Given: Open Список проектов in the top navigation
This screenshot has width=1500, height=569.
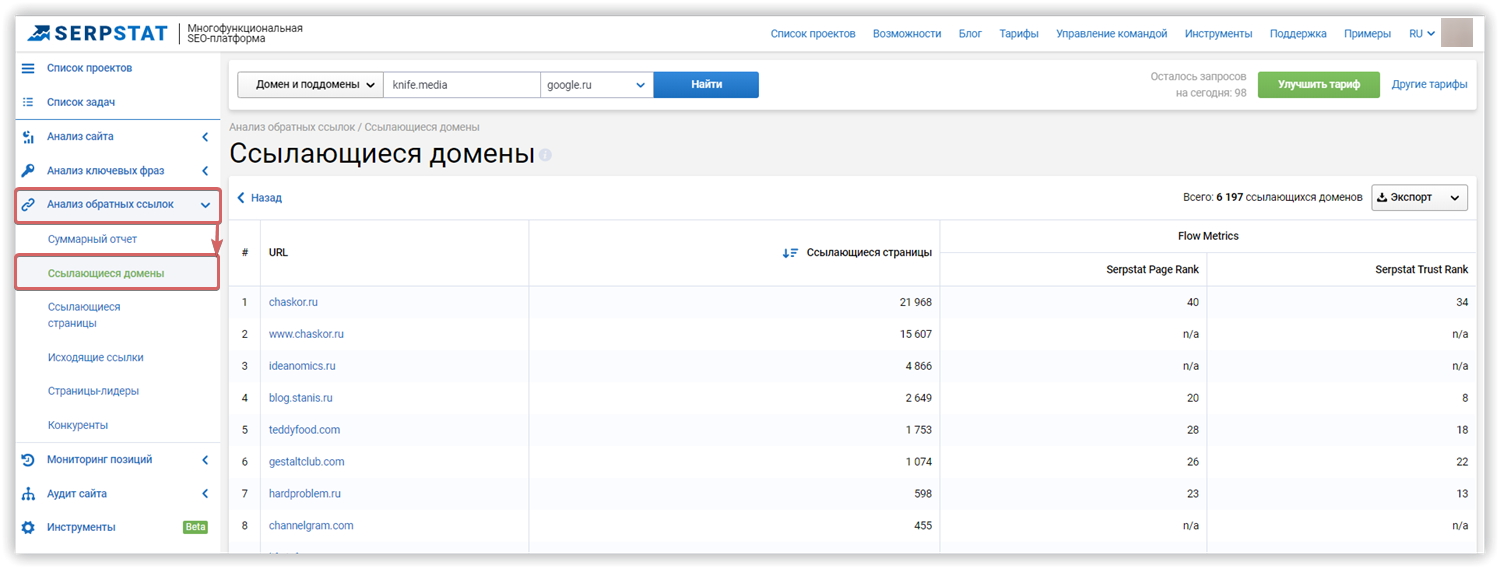Looking at the screenshot, I should [x=813, y=33].
